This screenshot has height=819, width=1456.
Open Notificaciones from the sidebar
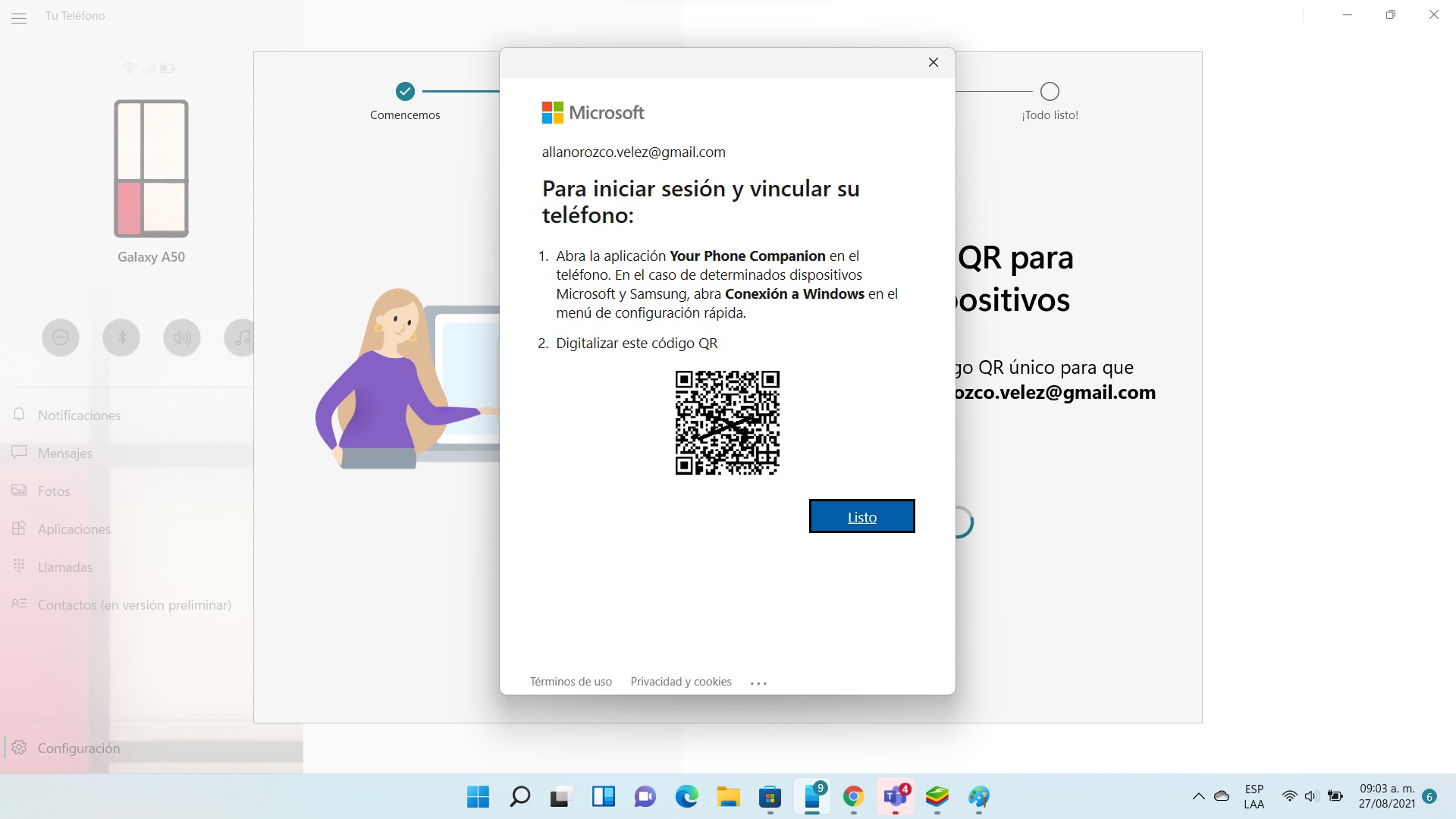[x=80, y=415]
